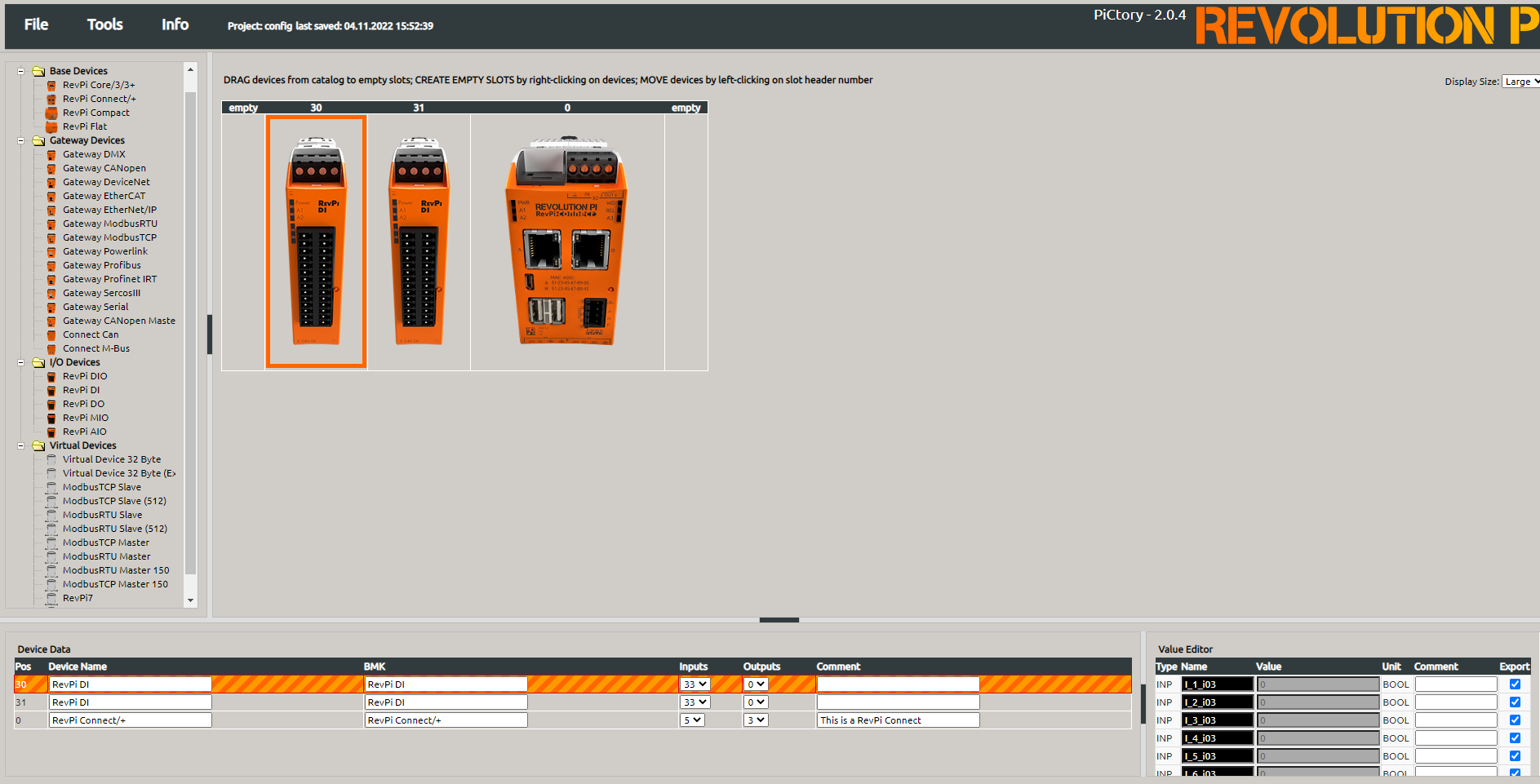Click slot header number 30
This screenshot has width=1540, height=784.
[316, 108]
